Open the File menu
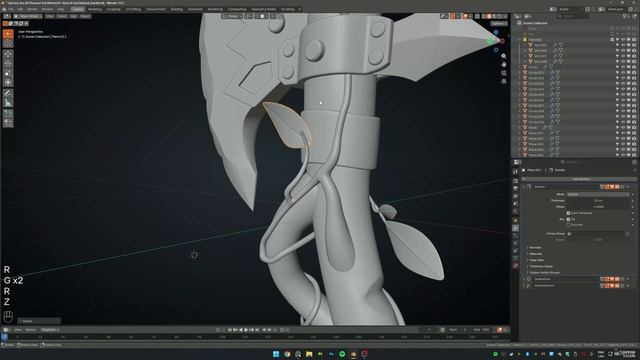 11,9
